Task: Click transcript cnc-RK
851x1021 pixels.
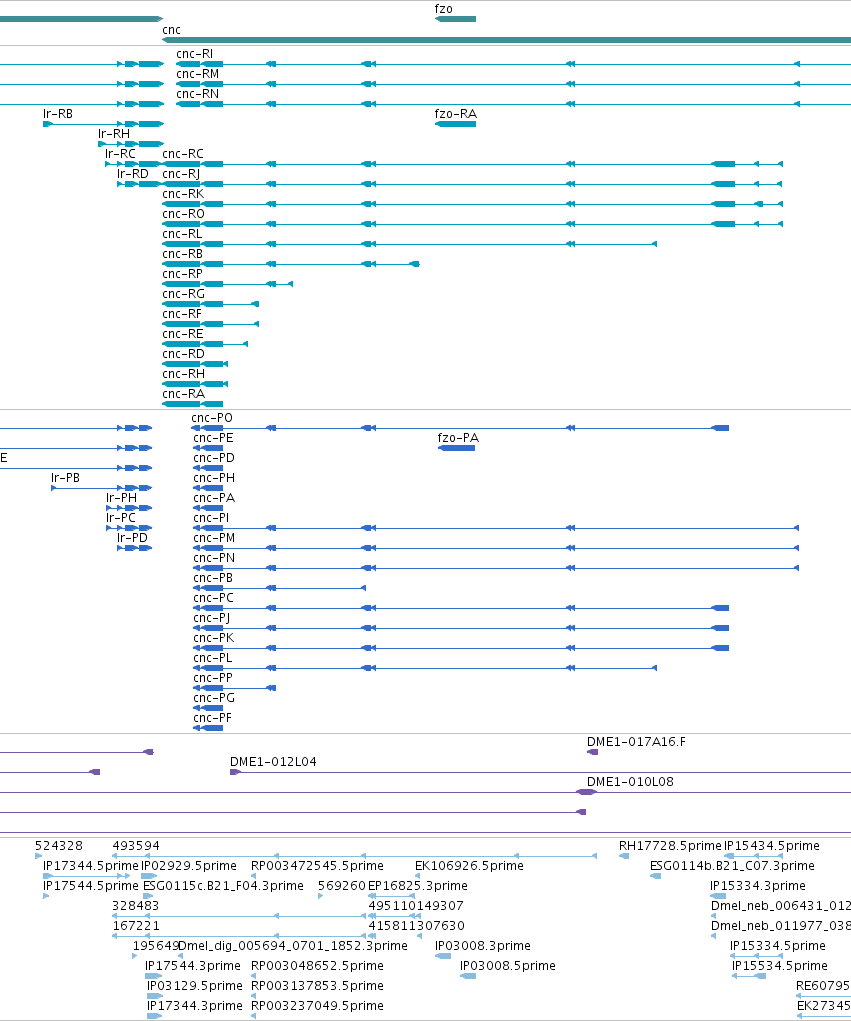Action: click(183, 194)
